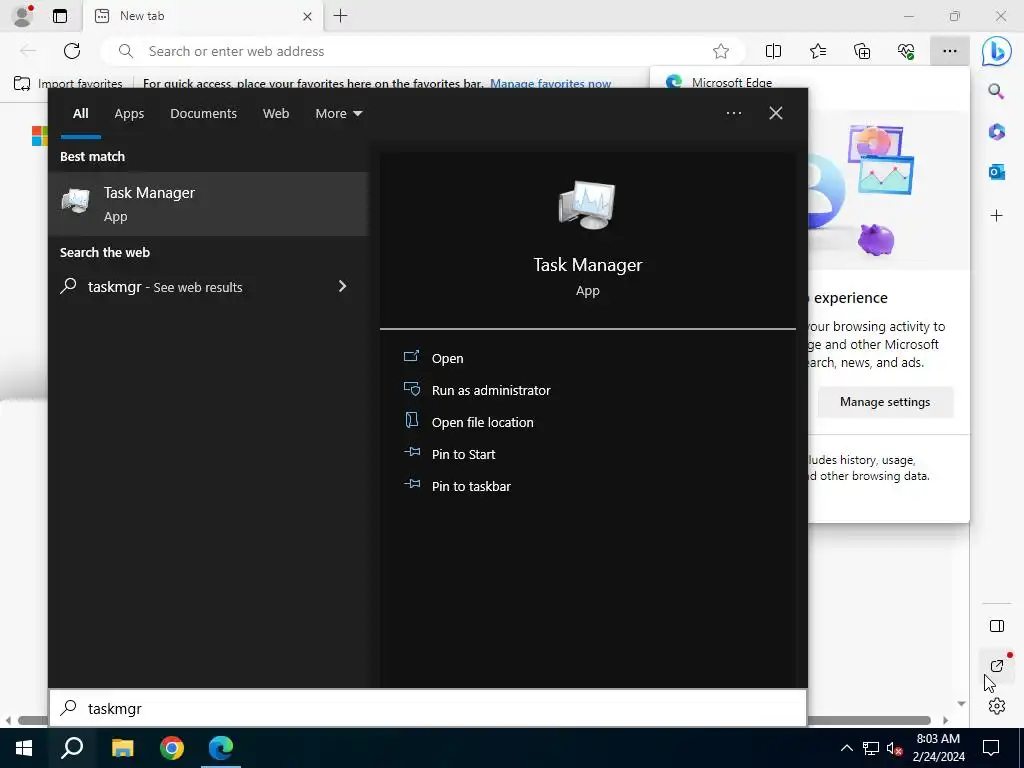Refresh the Edge page
The image size is (1024, 768).
(72, 51)
